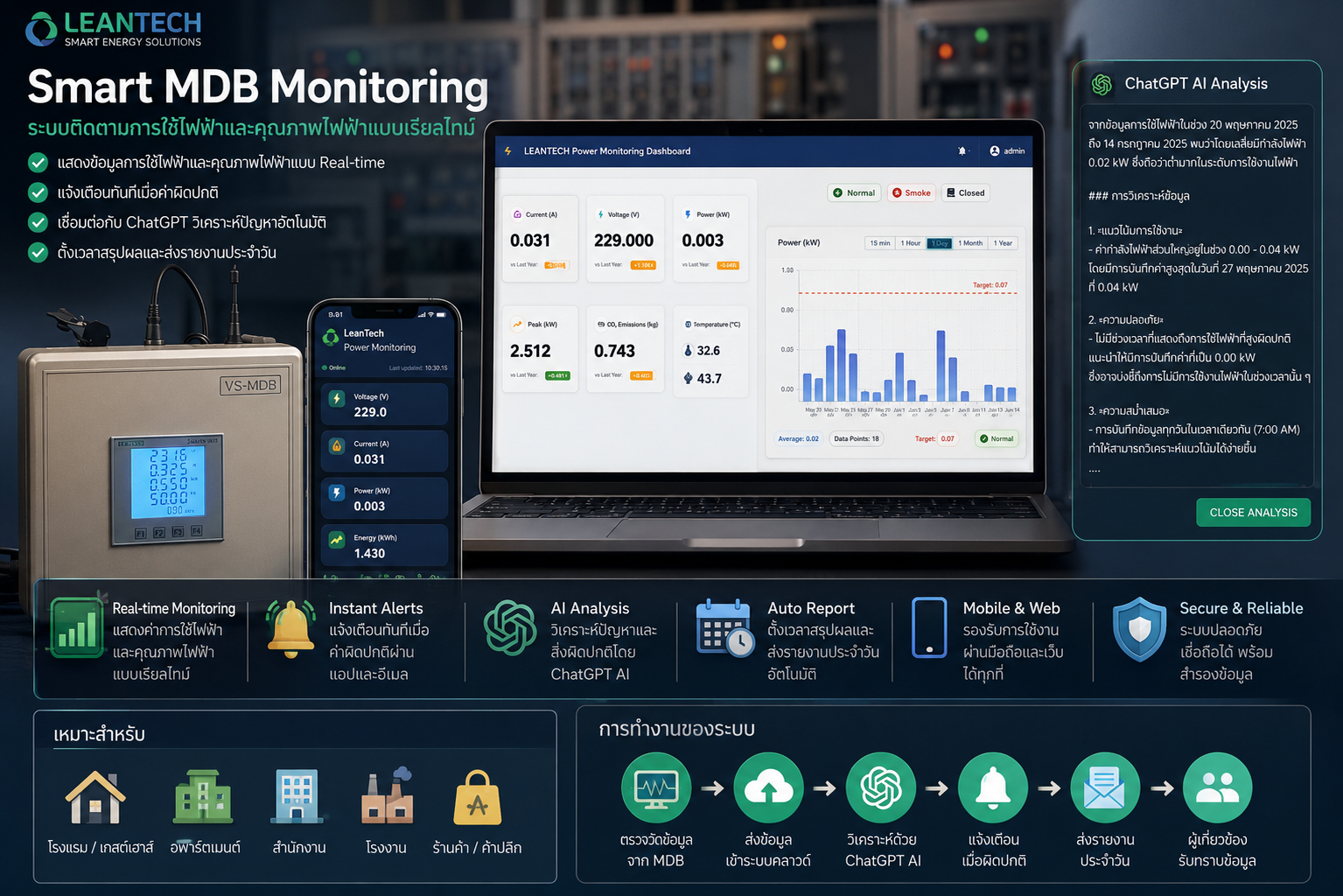Click the factory icon
Image resolution: width=1343 pixels, height=896 pixels.
coord(388,795)
